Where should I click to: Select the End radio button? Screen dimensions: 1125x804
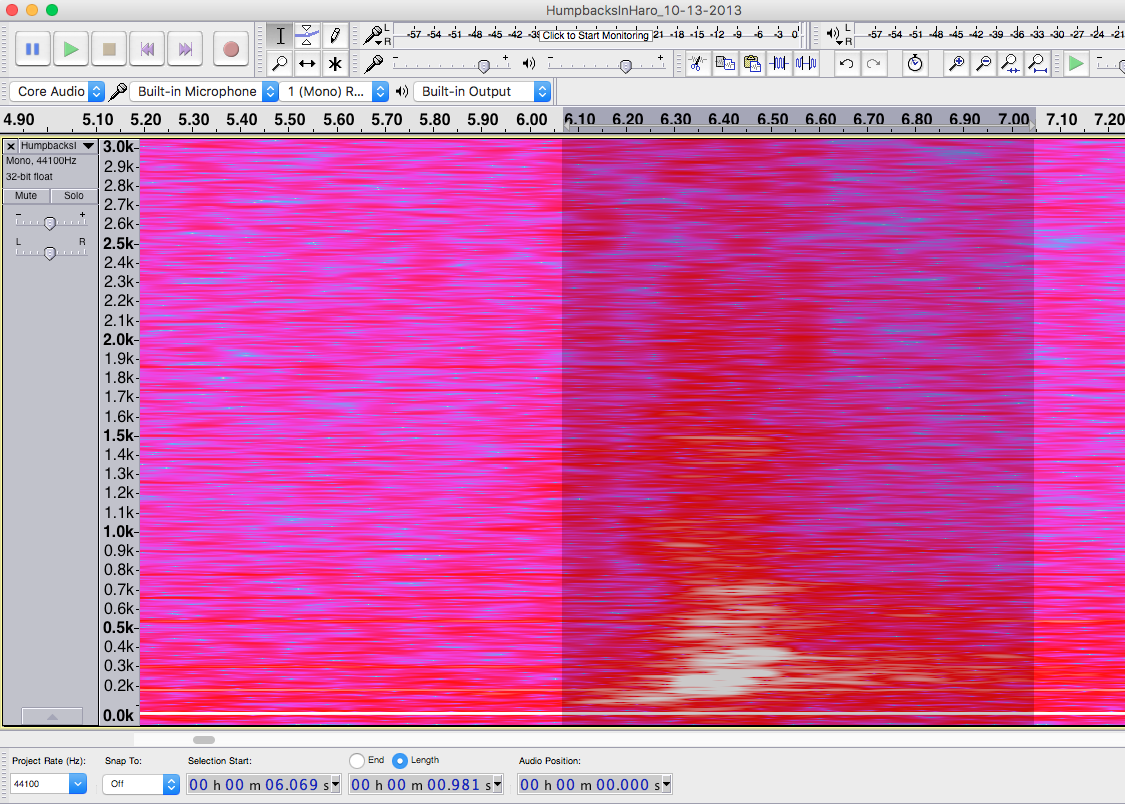pos(357,761)
